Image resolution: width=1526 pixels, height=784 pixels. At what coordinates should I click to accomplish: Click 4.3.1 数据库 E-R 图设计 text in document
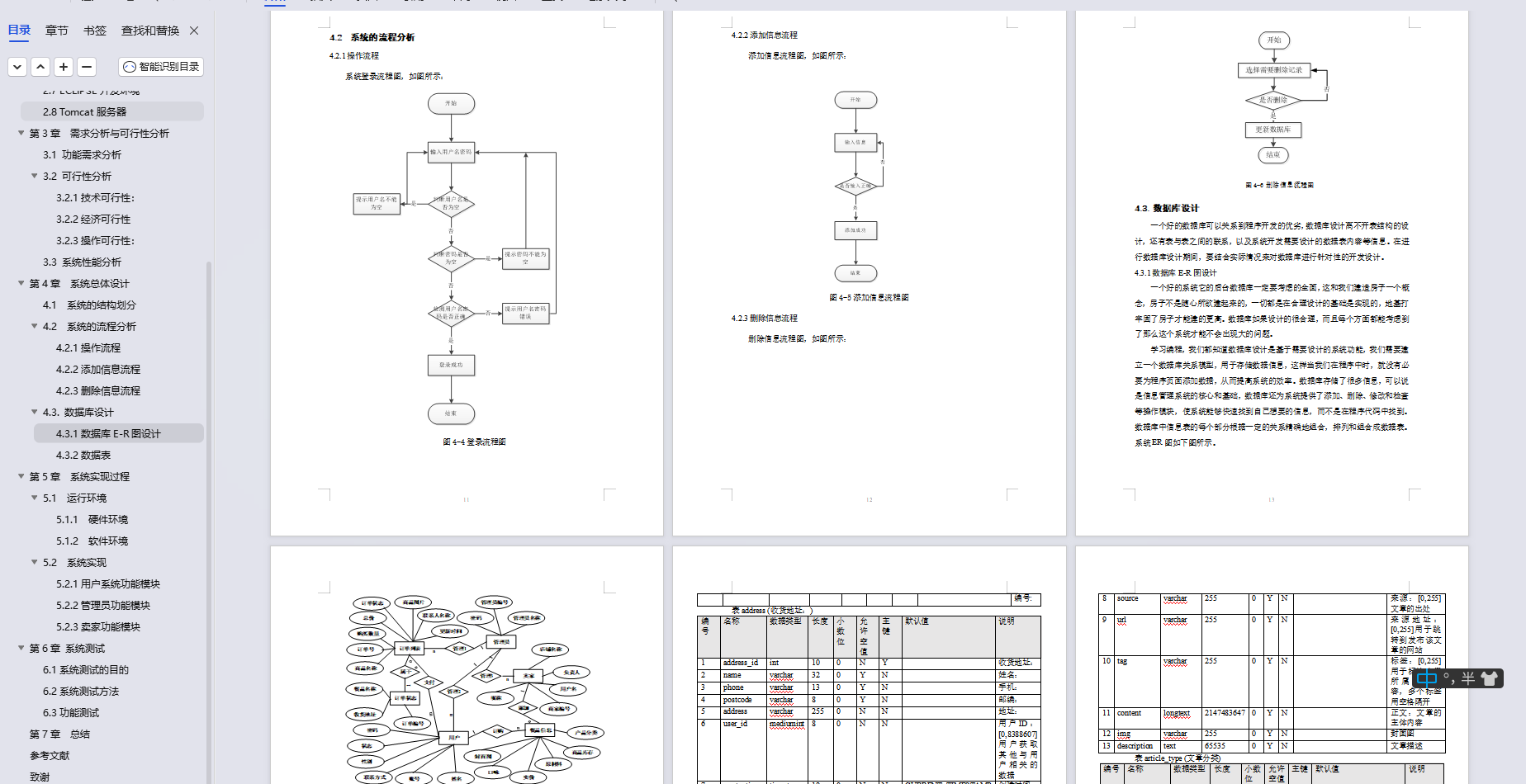pos(1175,272)
